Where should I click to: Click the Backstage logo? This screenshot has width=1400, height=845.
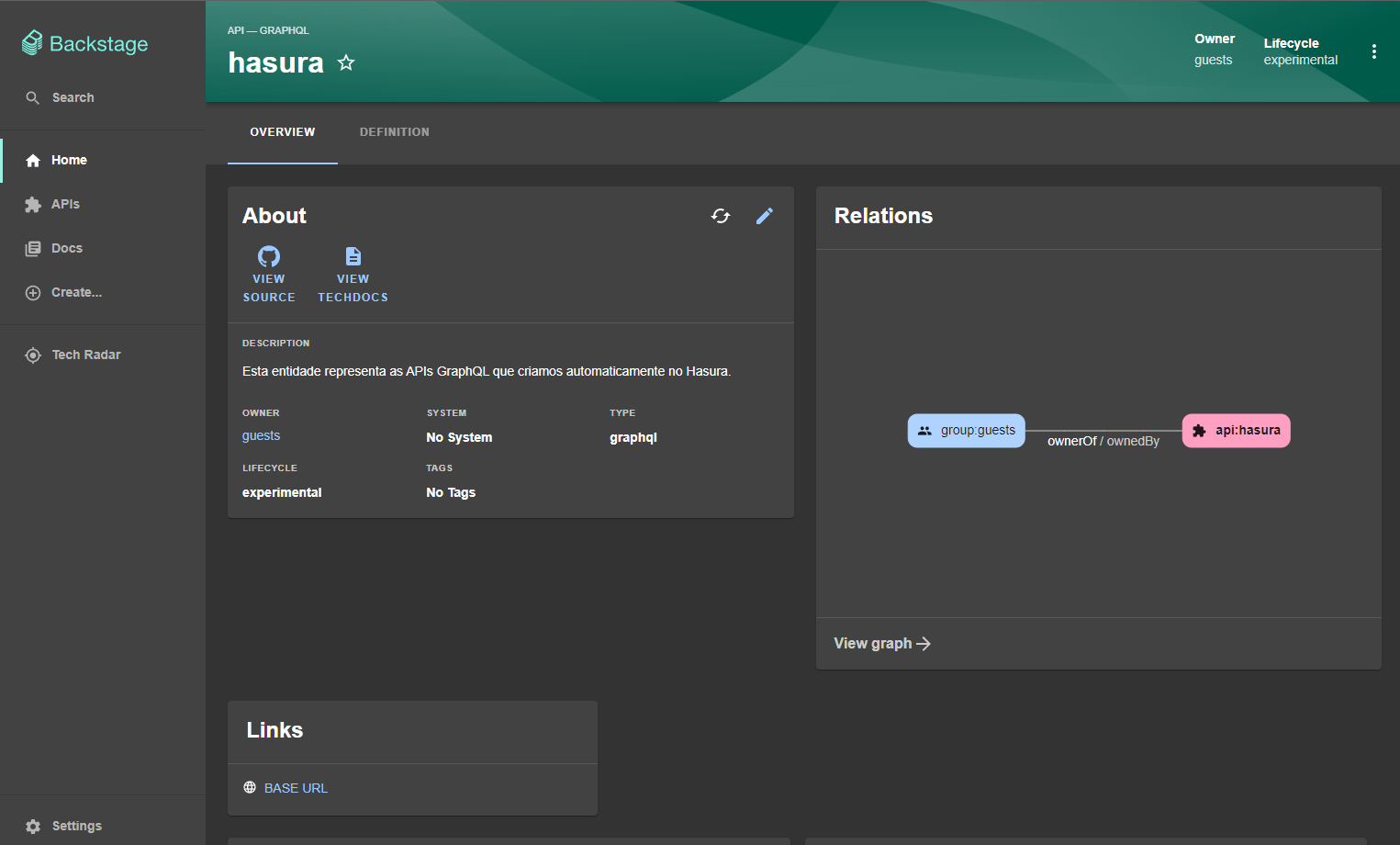click(84, 43)
